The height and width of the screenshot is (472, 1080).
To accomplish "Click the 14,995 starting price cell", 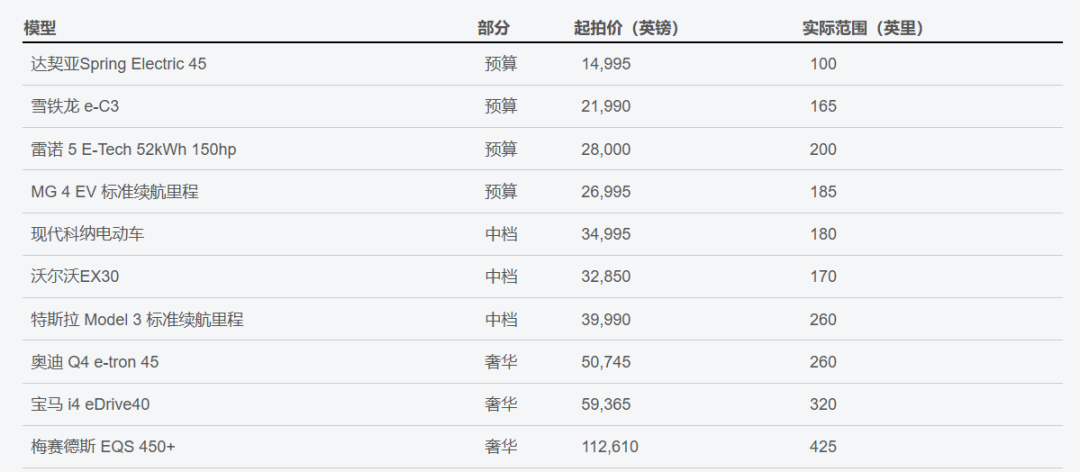I will tap(606, 64).
